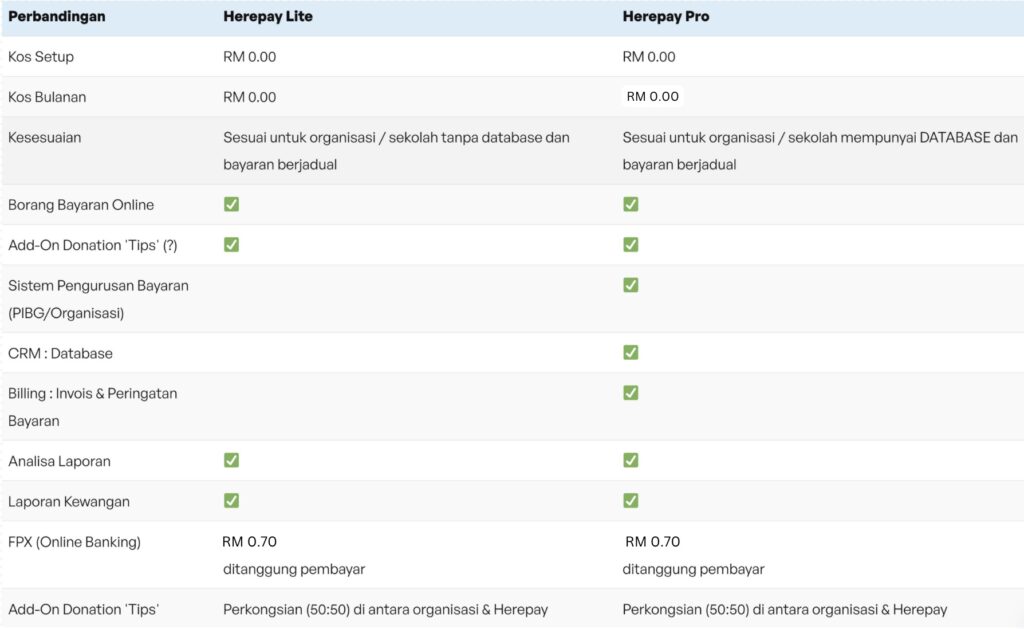The width and height of the screenshot is (1024, 629).
Task: Click Lite text 'tanpa database dan bayaran berjadual'
Action: tap(396, 151)
